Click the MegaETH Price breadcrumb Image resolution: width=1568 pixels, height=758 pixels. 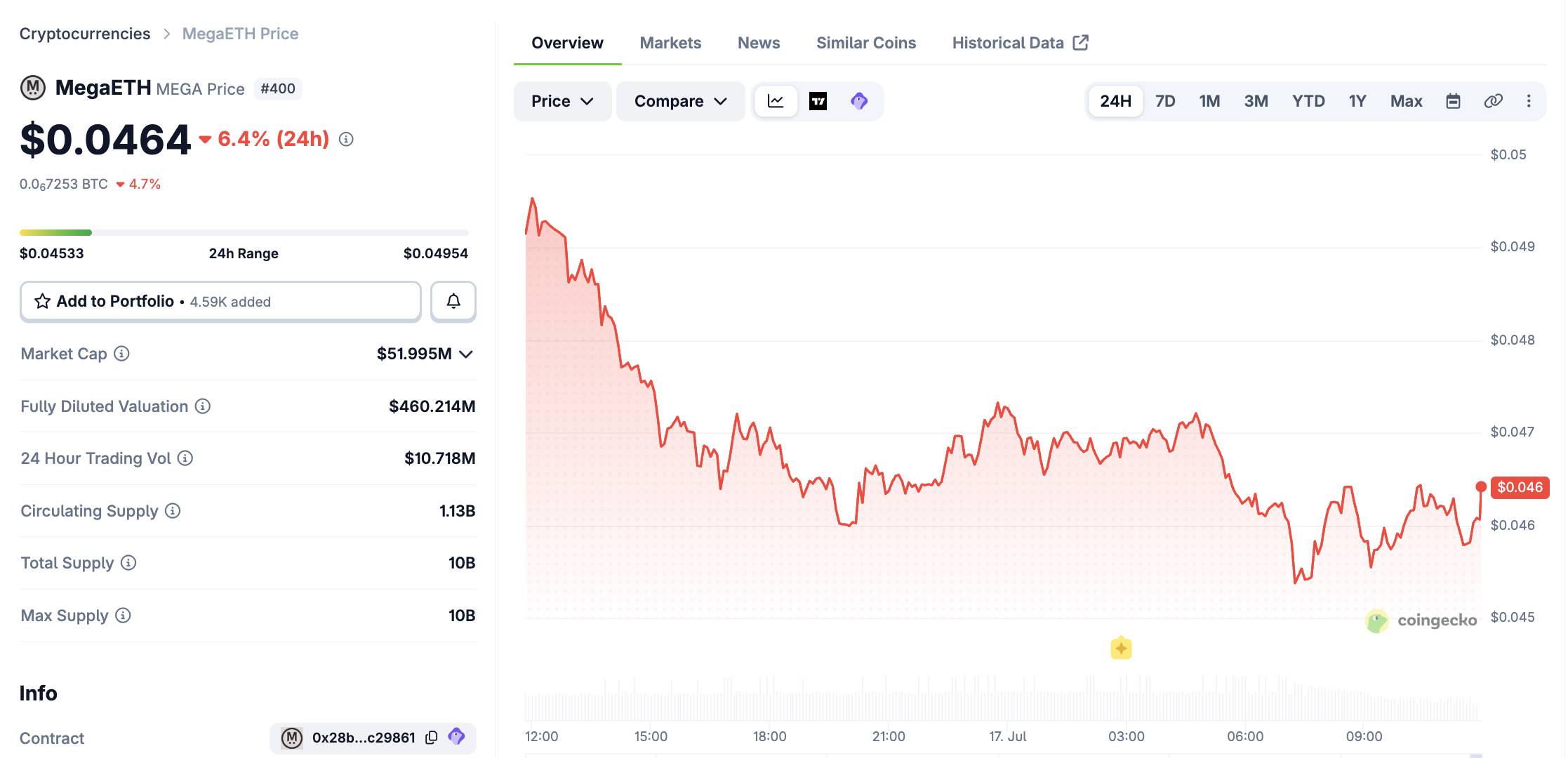[240, 34]
